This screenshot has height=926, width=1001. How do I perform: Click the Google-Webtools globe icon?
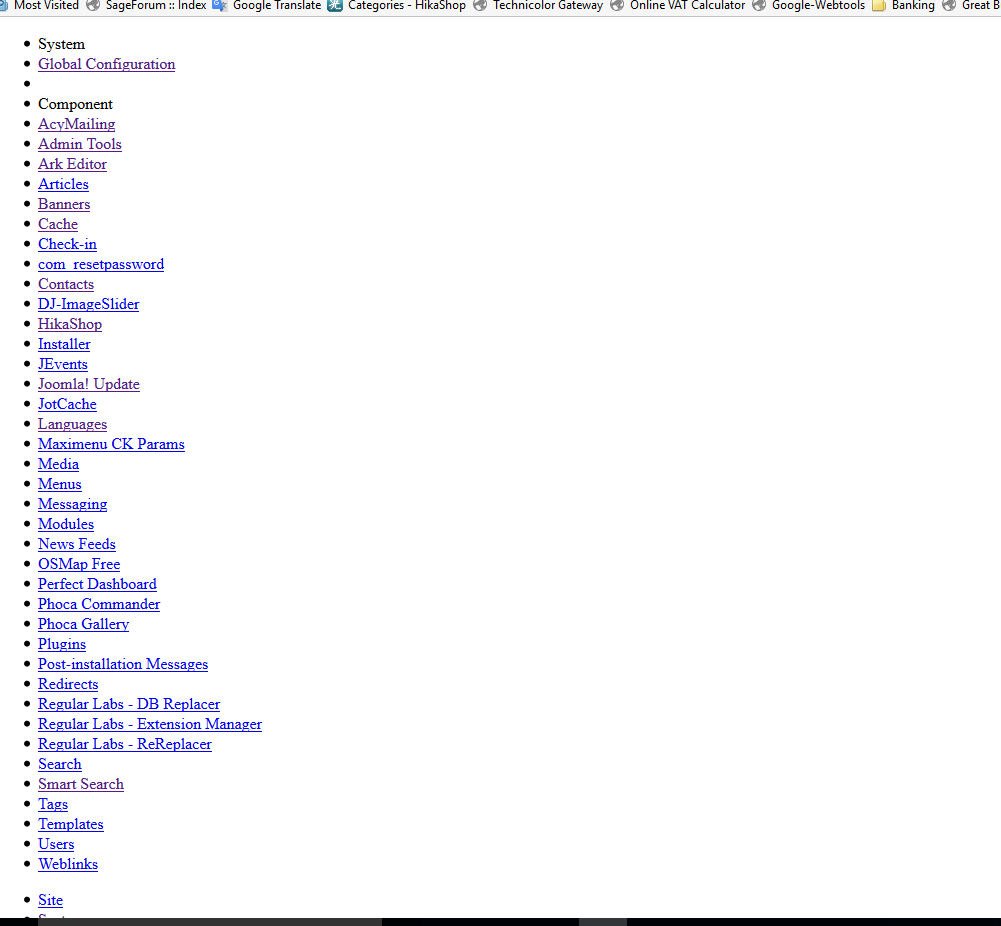pos(759,5)
